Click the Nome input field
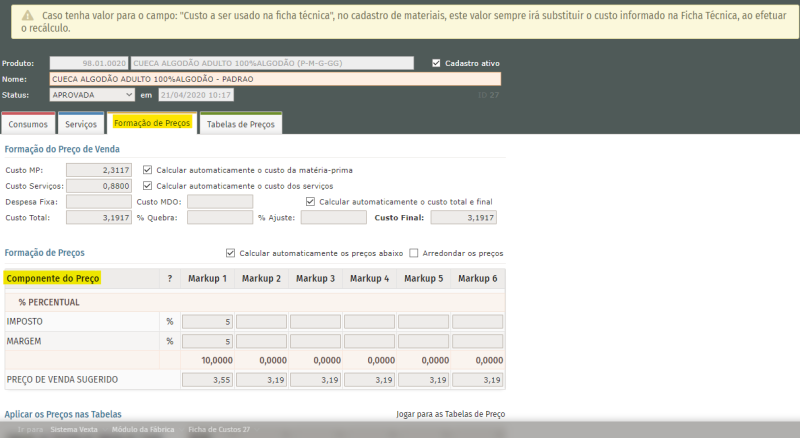800x438 pixels. pos(275,79)
